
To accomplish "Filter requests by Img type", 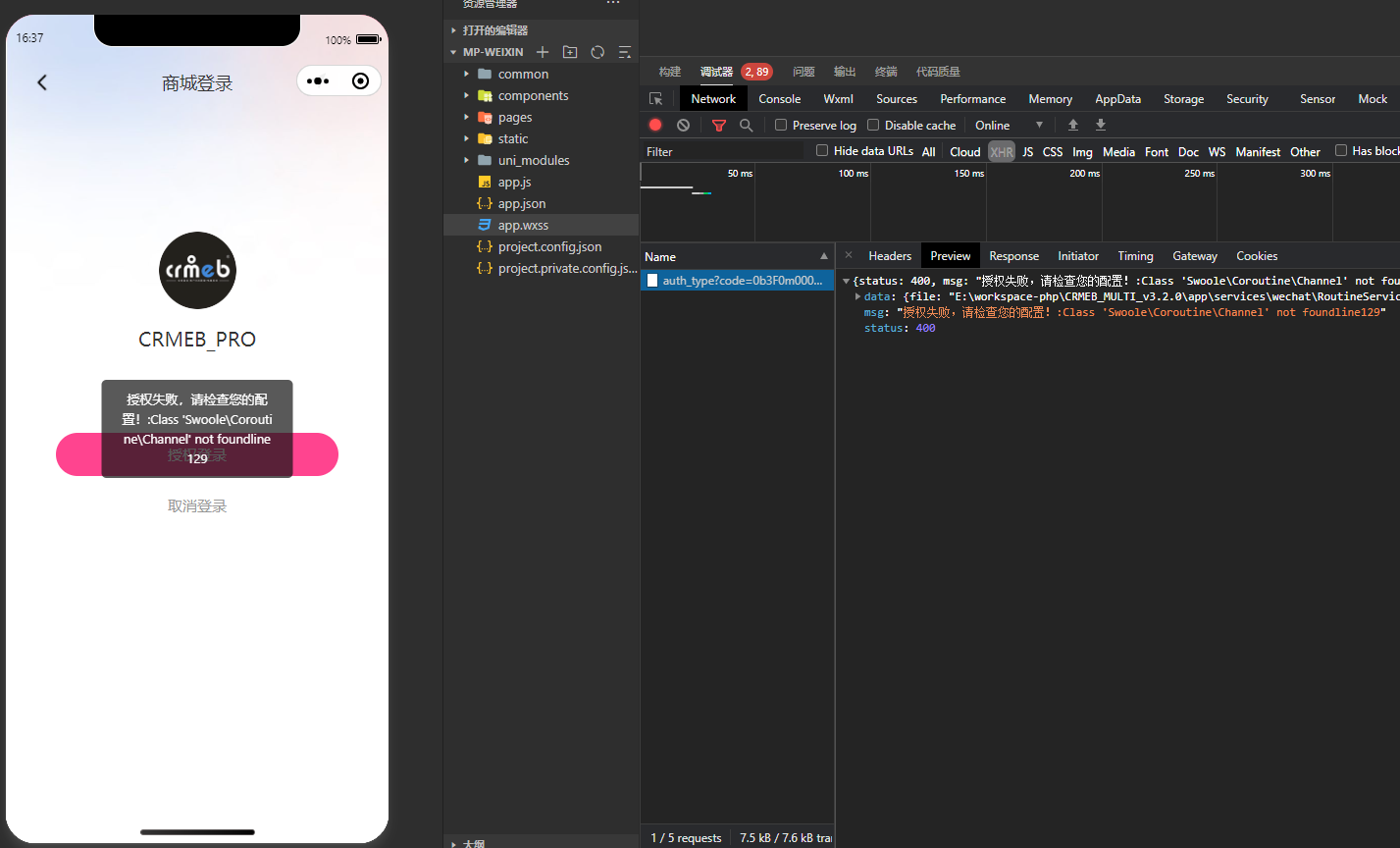I will pos(1082,152).
